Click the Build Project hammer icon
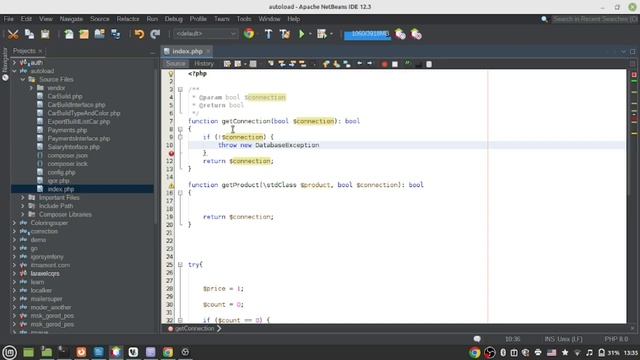Image resolution: width=640 pixels, height=360 pixels. [268, 34]
